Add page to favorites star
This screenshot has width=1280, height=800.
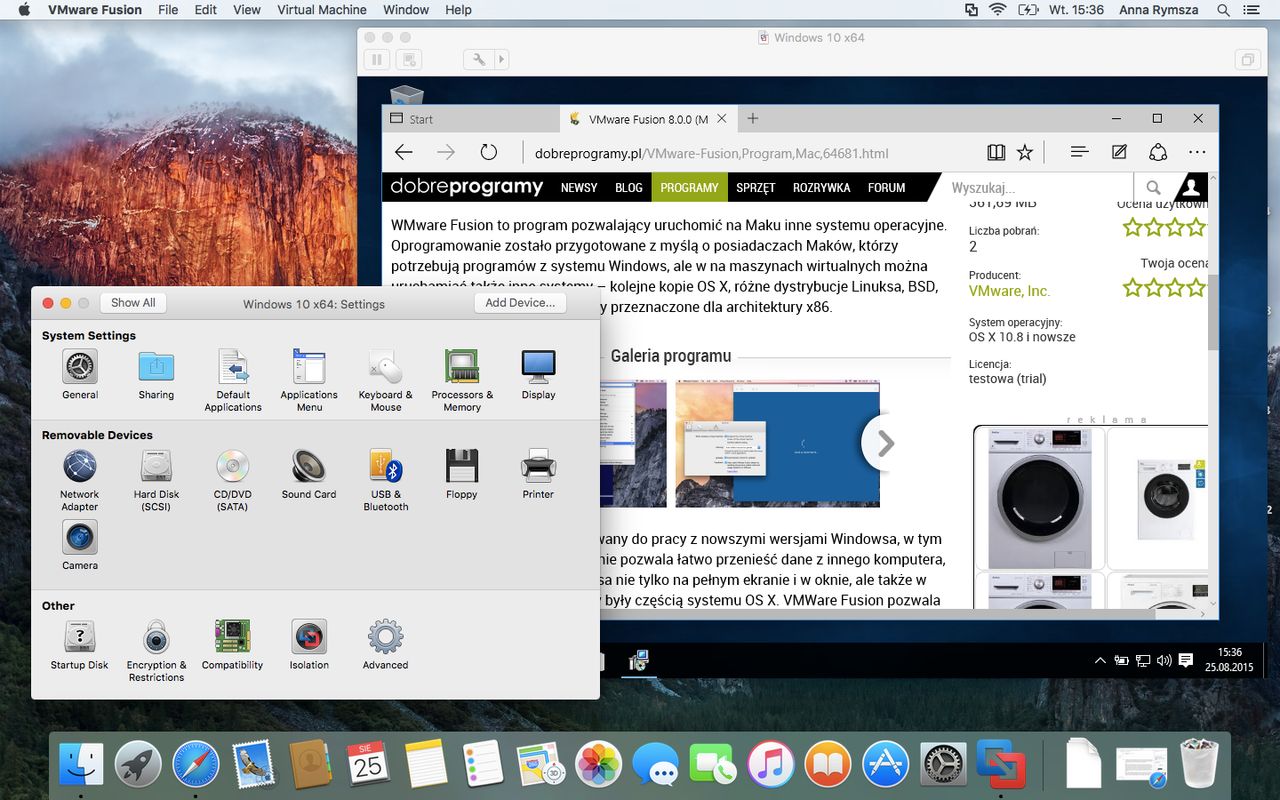pyautogui.click(x=1025, y=153)
